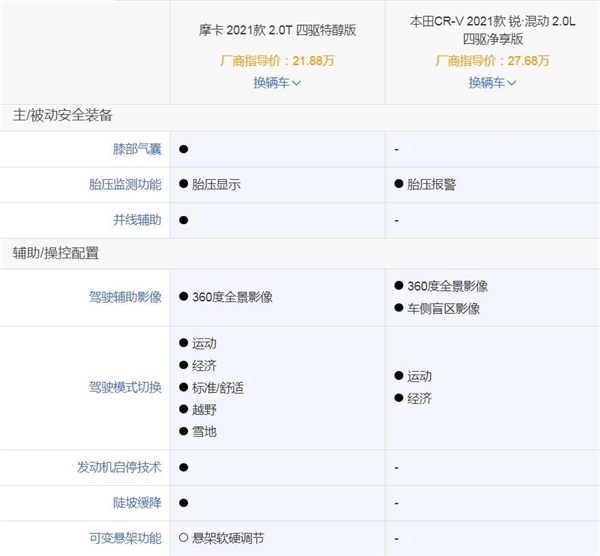Click the 驾驶辅助影像 row label

(124, 297)
